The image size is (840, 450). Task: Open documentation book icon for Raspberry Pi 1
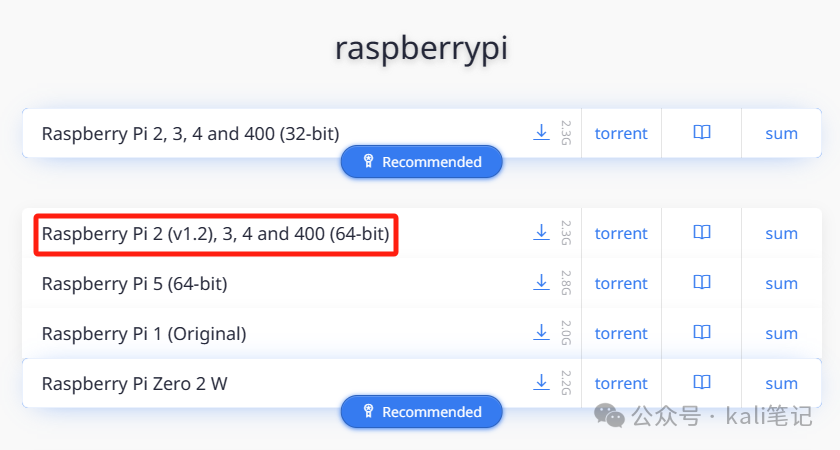point(702,333)
